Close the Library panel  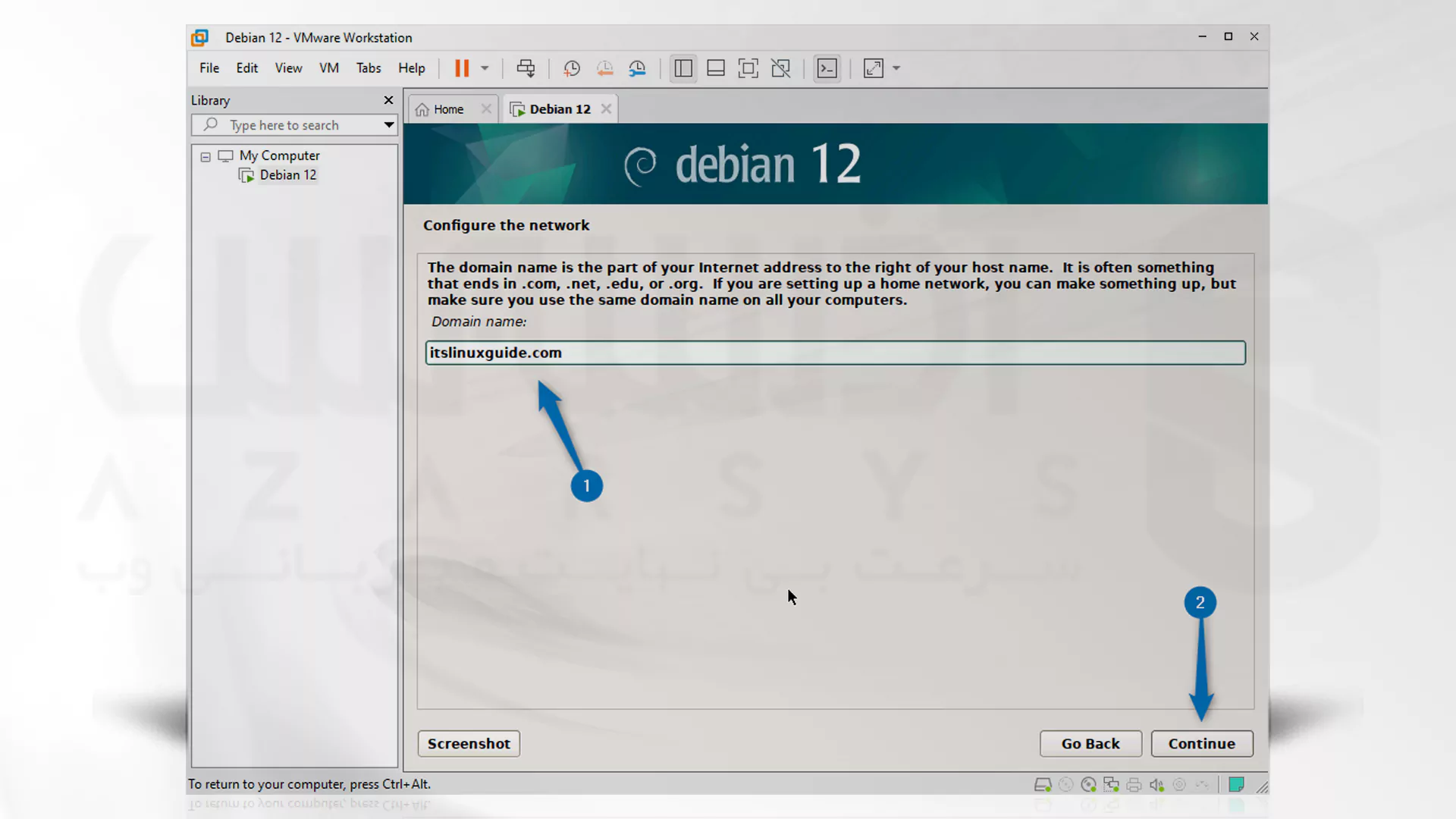coord(388,100)
